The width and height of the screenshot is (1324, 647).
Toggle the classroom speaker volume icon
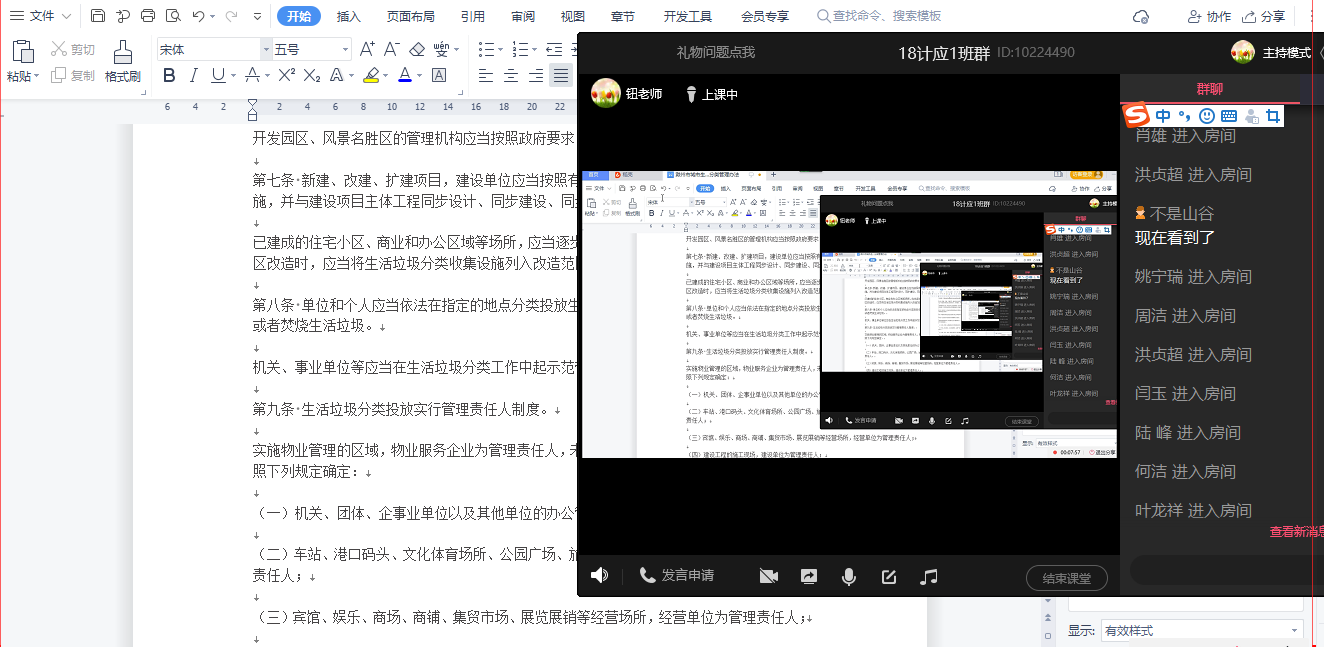tap(599, 575)
